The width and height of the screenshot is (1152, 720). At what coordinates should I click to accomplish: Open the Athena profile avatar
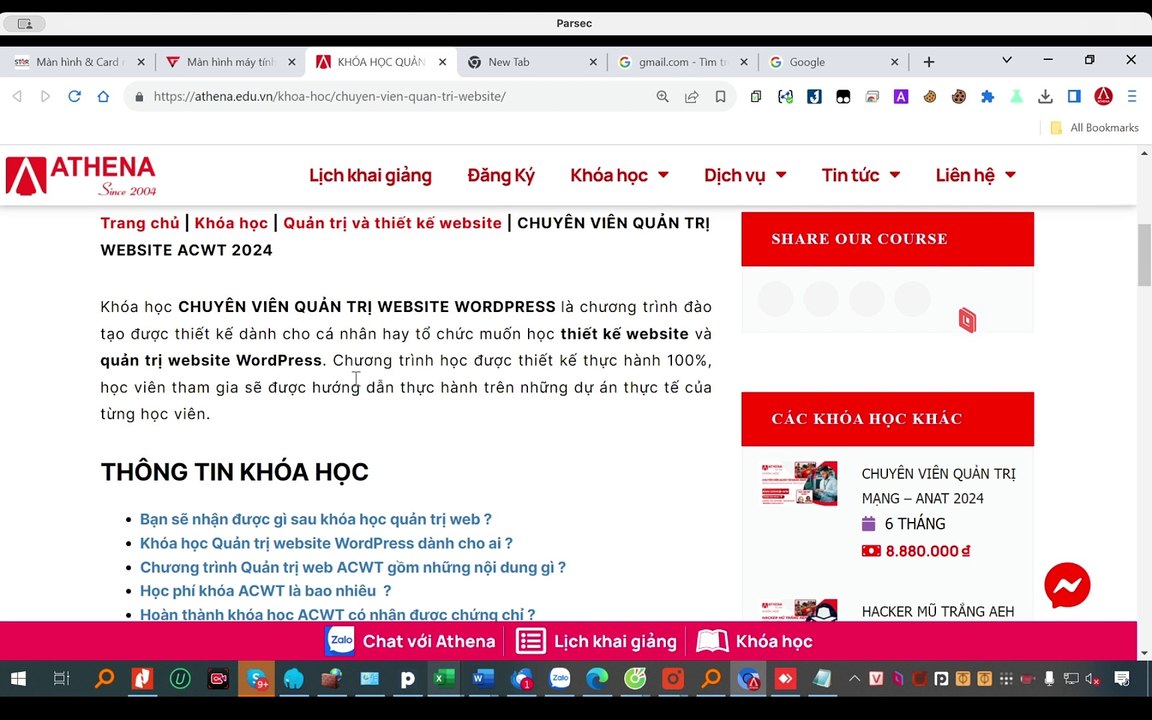(x=1103, y=96)
